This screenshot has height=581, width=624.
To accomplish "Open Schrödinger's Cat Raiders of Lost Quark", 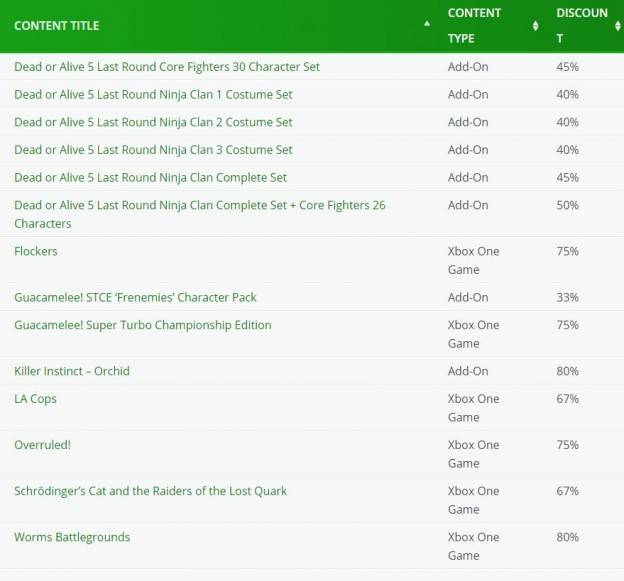I will pyautogui.click(x=150, y=491).
